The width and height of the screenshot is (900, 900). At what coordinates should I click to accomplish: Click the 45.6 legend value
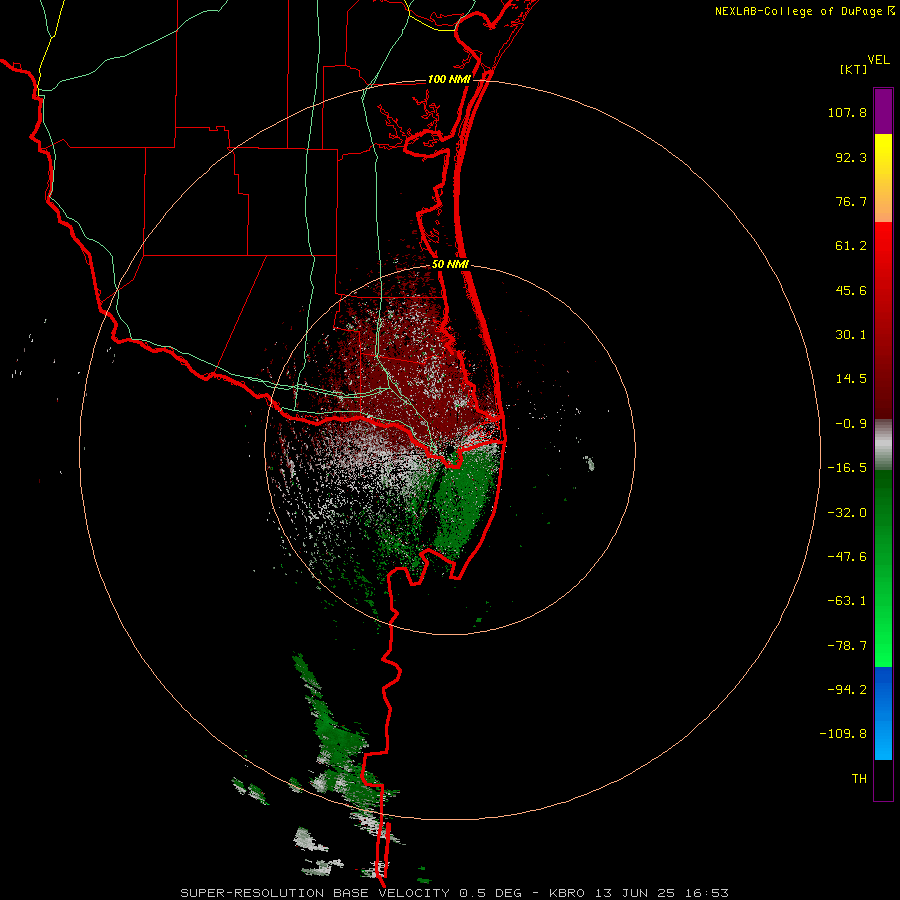[851, 290]
